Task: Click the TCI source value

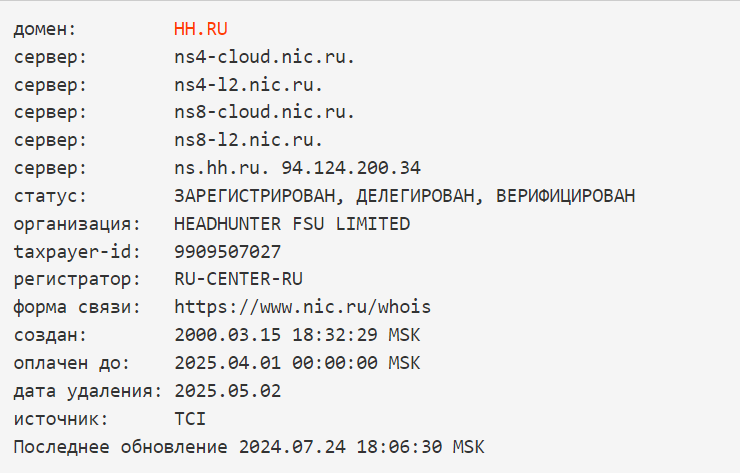Action: point(190,418)
